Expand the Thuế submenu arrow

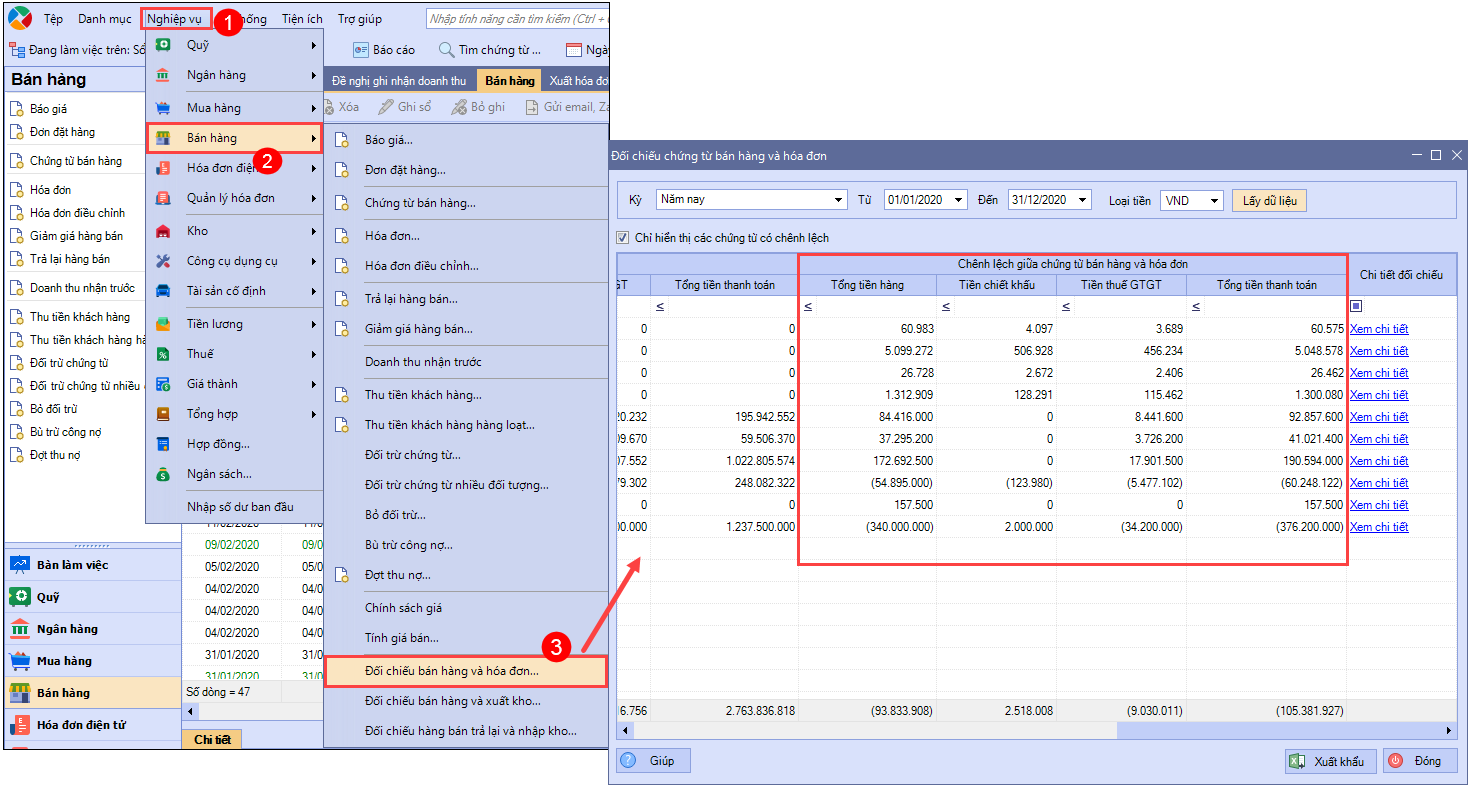pos(313,354)
